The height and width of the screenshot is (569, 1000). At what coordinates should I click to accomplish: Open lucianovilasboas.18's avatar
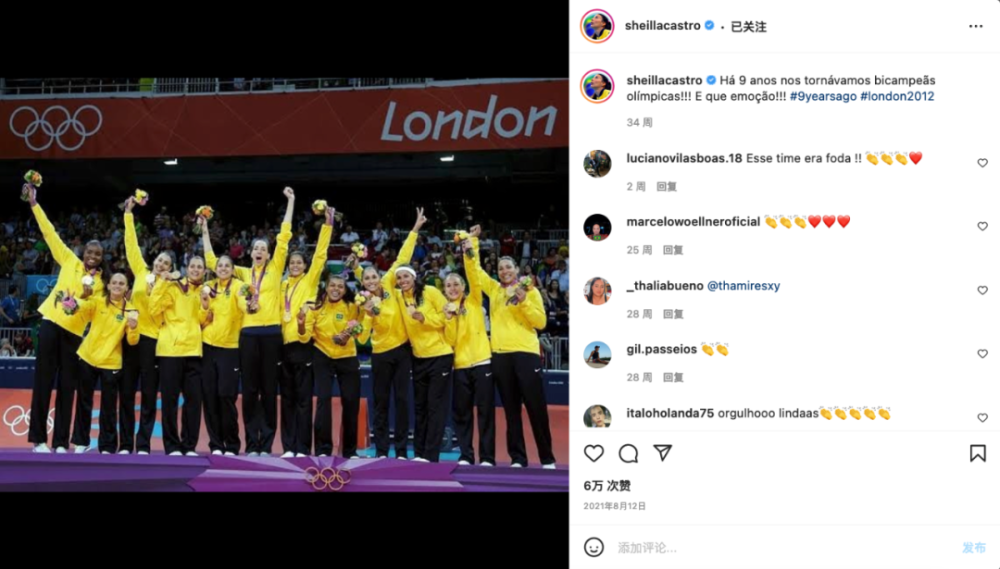597,164
